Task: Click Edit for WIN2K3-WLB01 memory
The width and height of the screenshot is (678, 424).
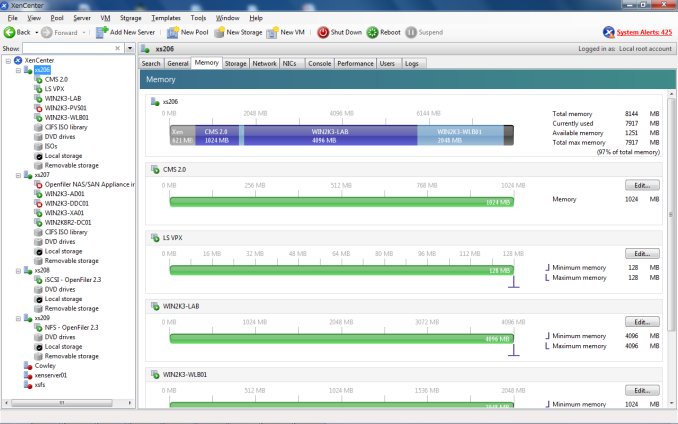Action: 642,390
